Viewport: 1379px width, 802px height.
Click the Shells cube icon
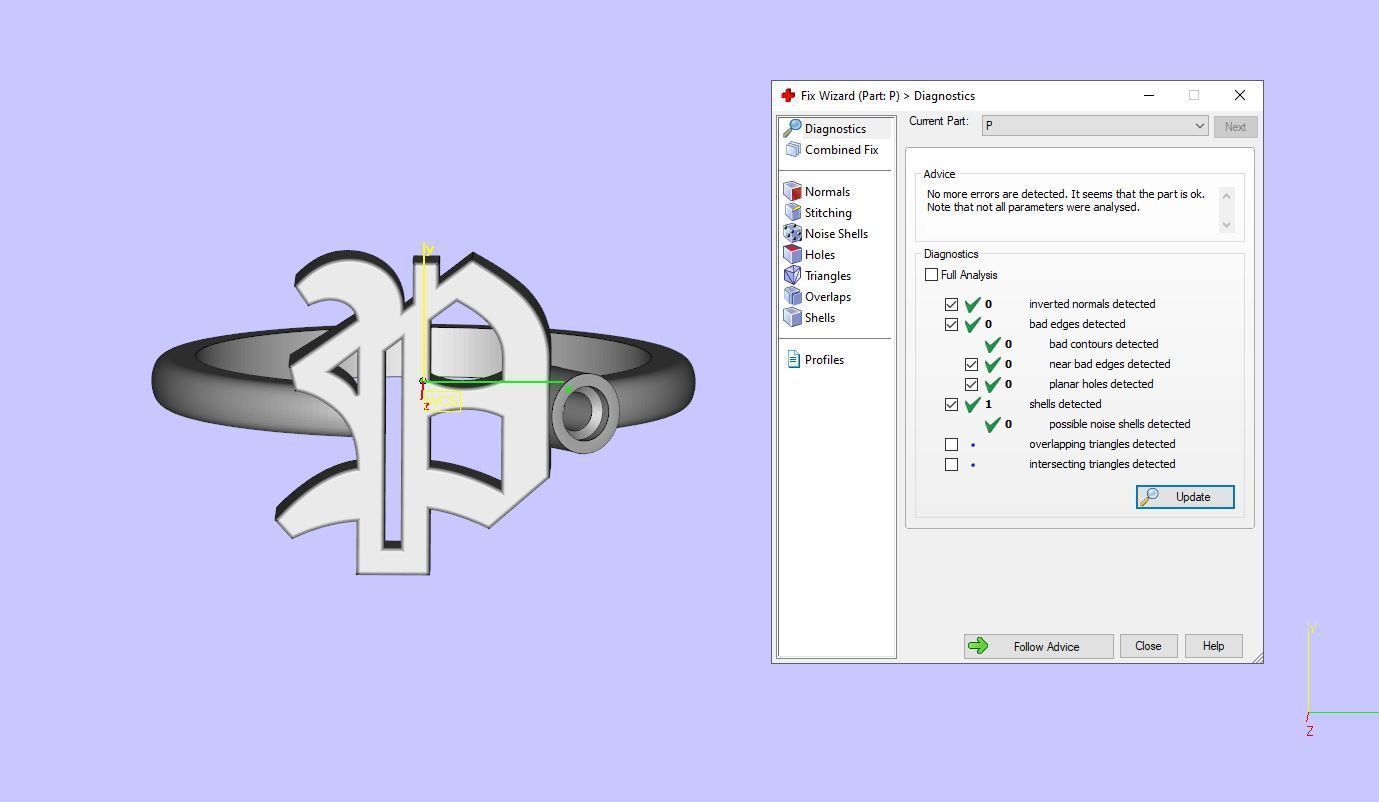click(793, 317)
